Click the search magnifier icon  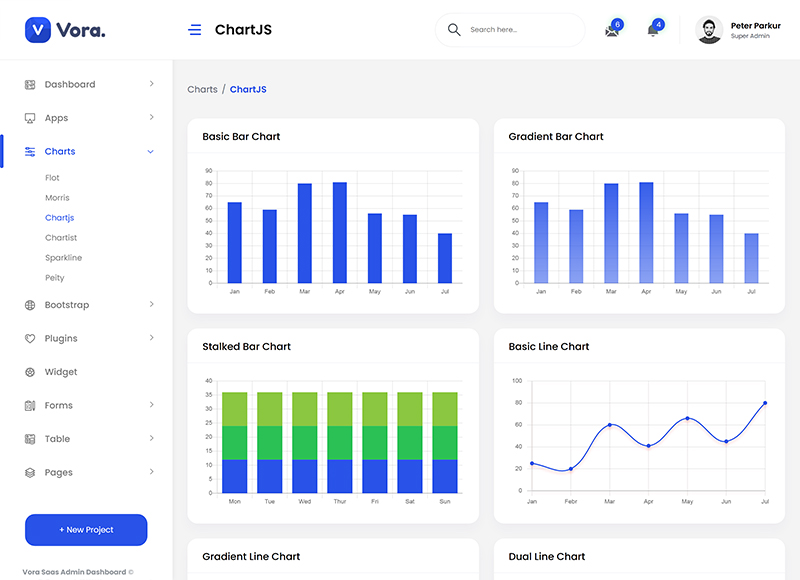[455, 30]
